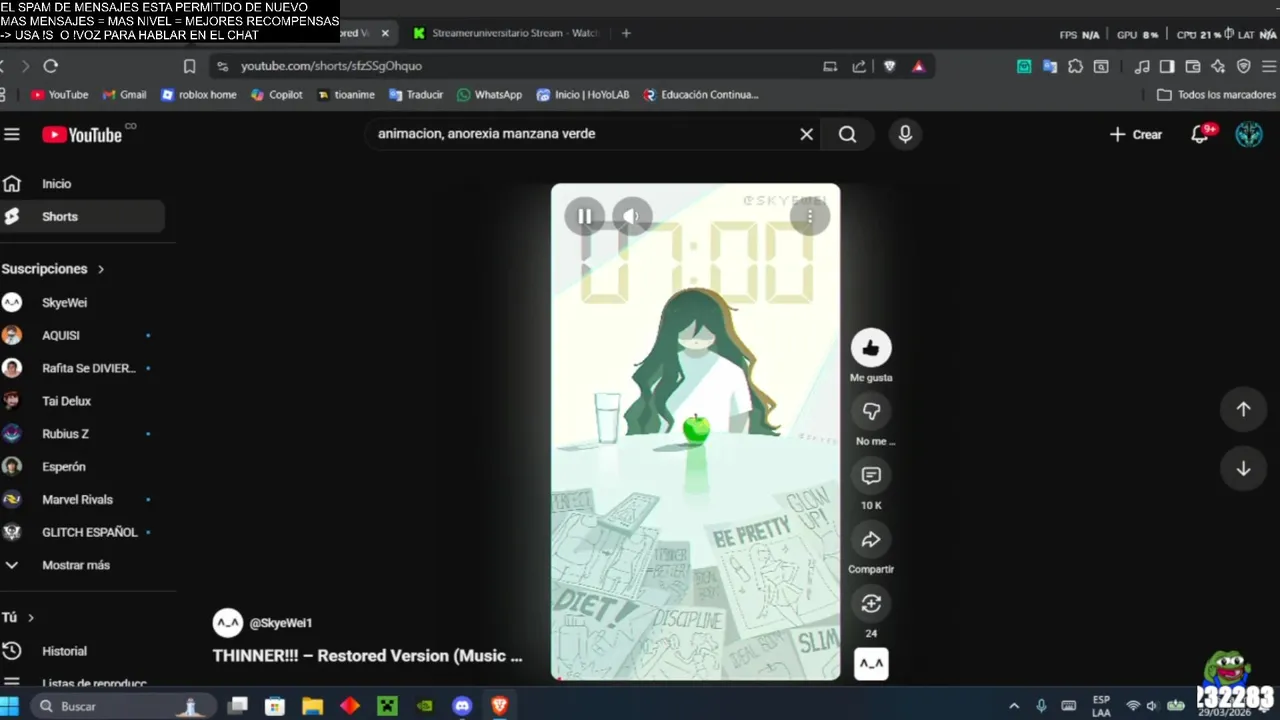Bookmark this page with the bookmark icon
1280x720 pixels.
(x=189, y=66)
